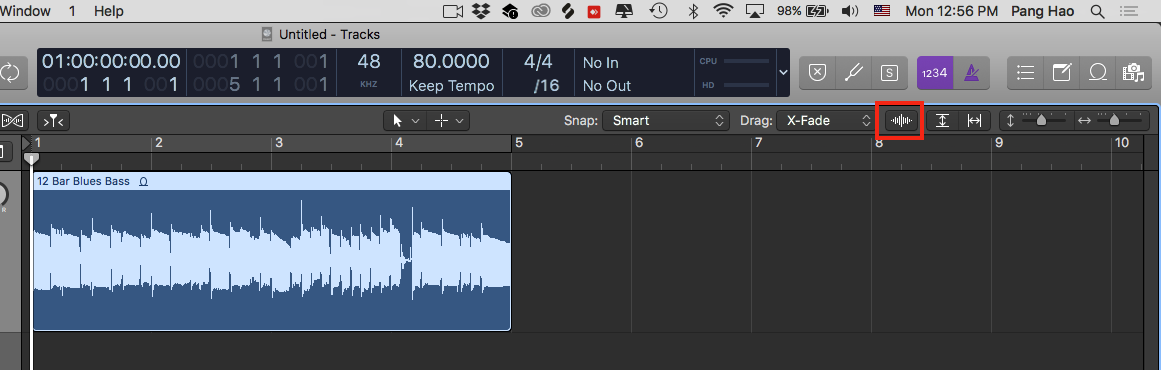The image size is (1161, 370).
Task: Toggle horizontal auto zoom
Action: pyautogui.click(x=974, y=121)
